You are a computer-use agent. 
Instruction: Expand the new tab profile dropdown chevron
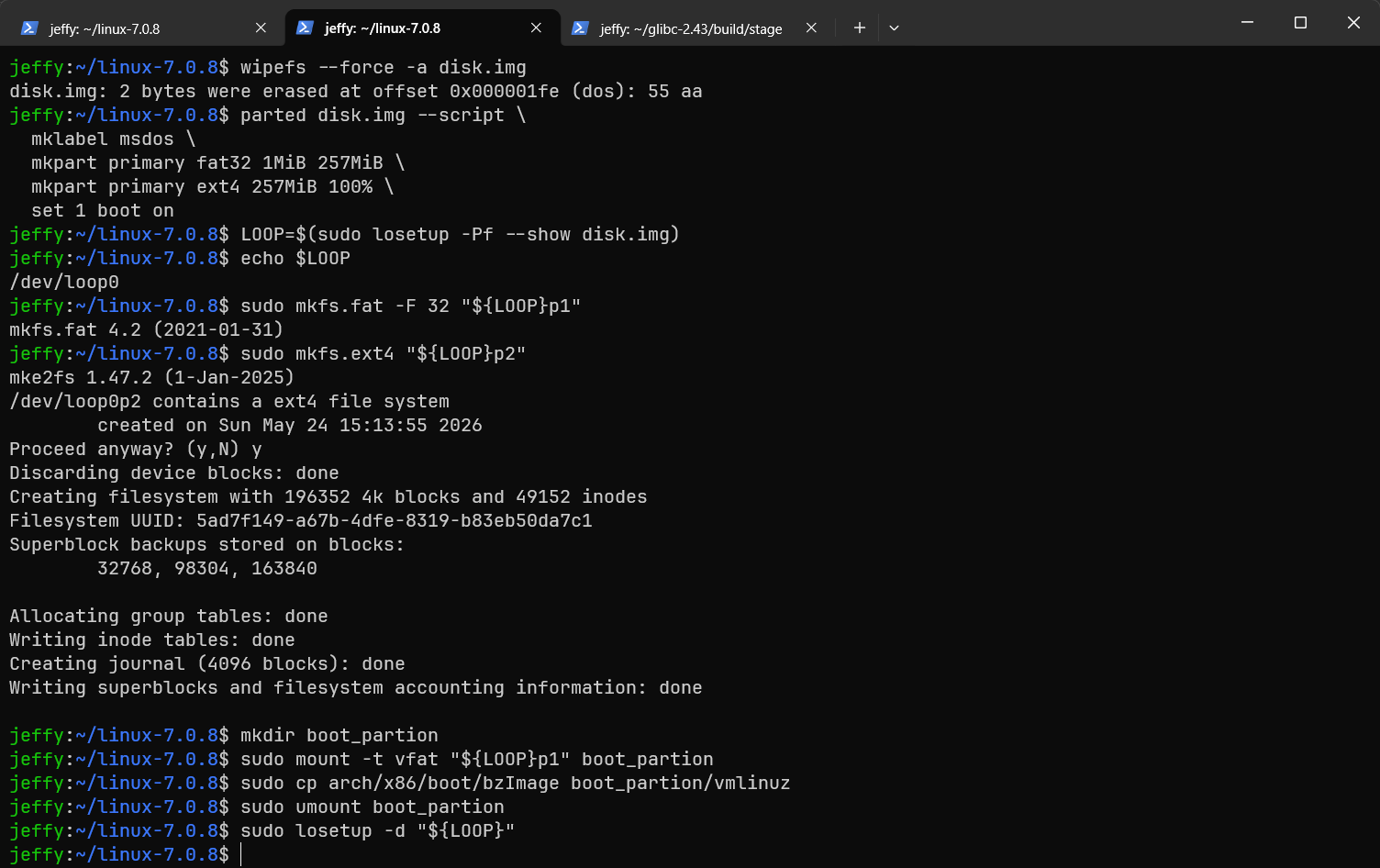tap(894, 28)
